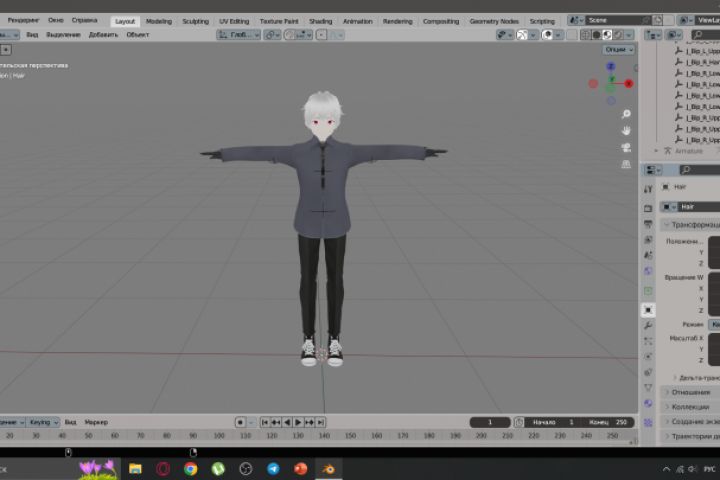Open the Выделение menu in the viewport

(63, 35)
